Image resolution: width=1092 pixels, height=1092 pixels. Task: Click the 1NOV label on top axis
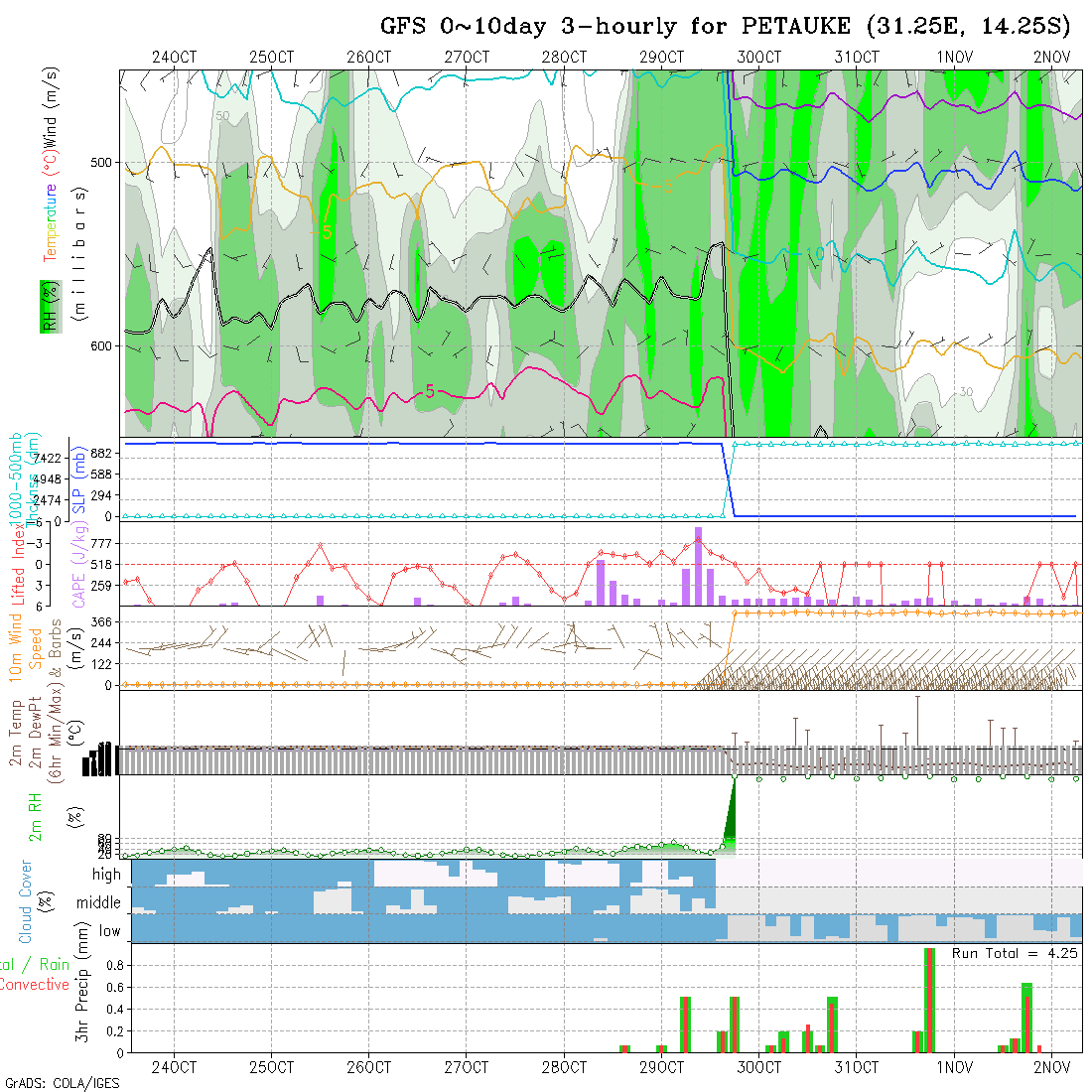954,57
